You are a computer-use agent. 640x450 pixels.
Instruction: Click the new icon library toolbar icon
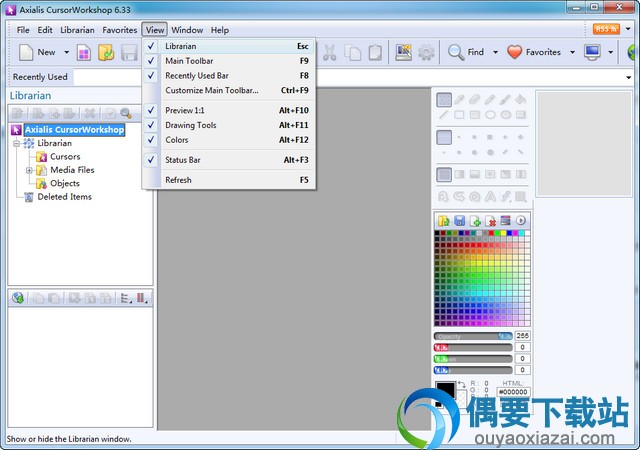84,53
